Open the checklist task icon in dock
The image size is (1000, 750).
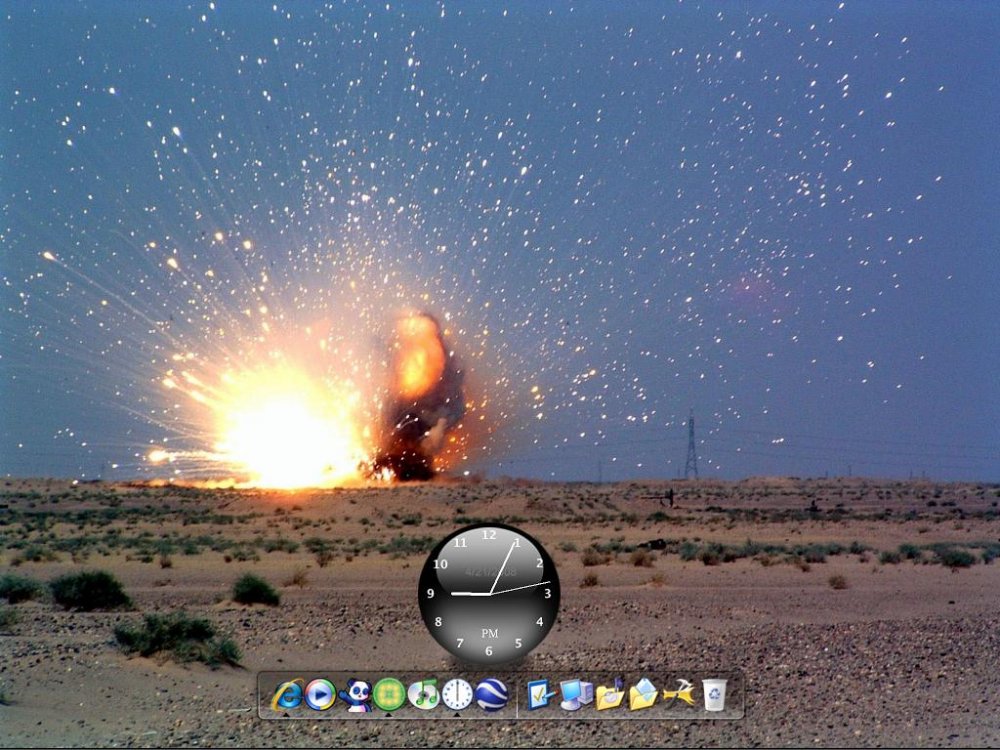tap(541, 694)
